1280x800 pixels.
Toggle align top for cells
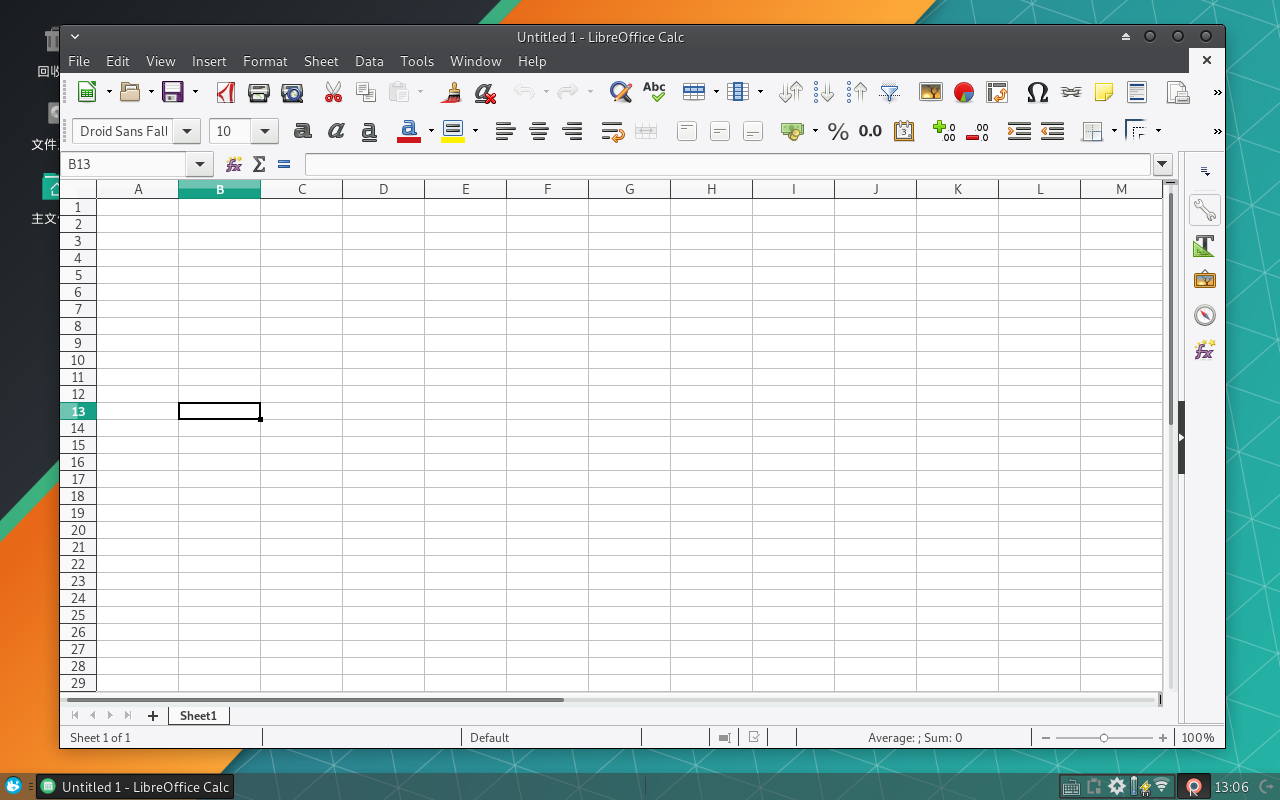click(687, 131)
